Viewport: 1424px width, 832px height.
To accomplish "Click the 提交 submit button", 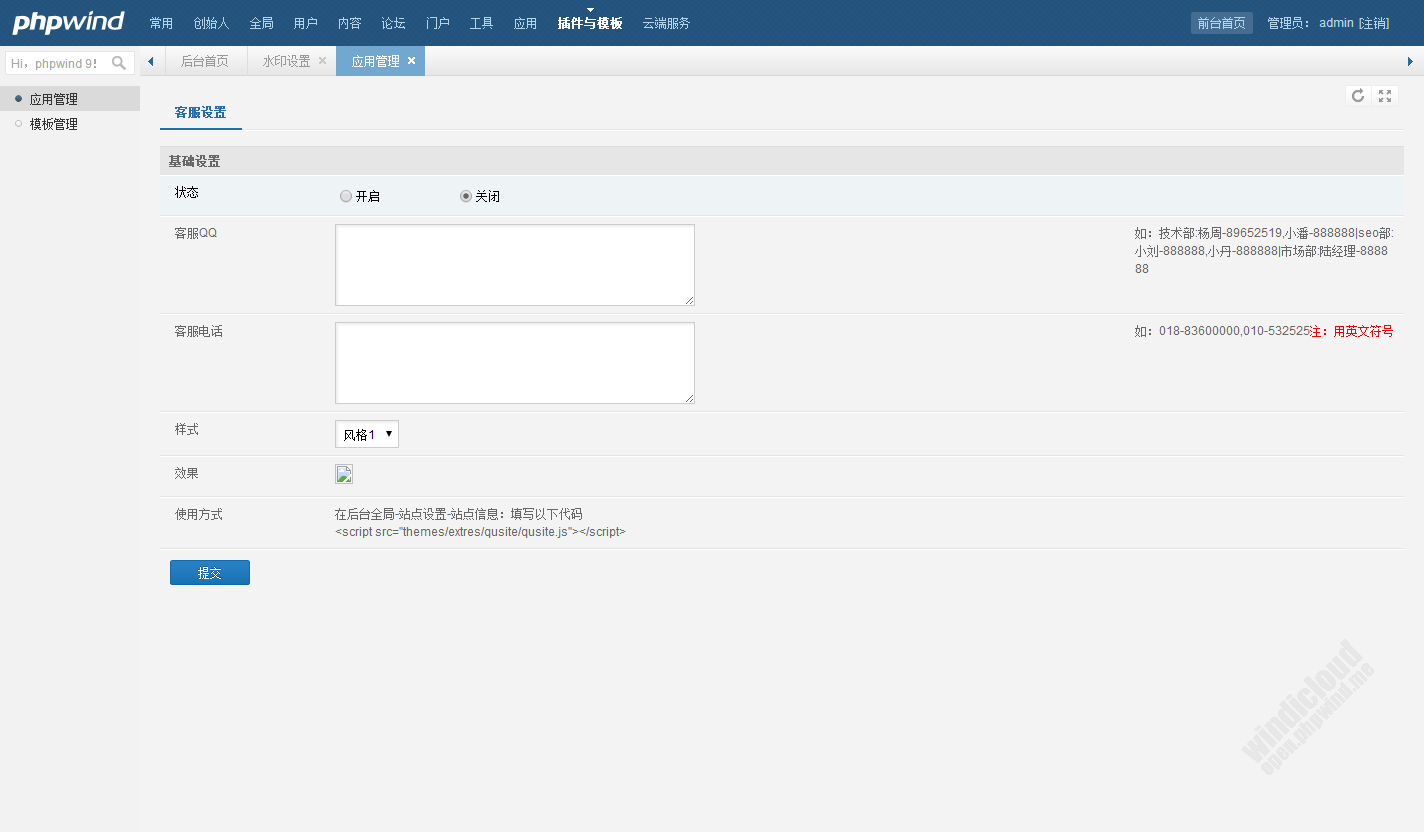I will click(x=210, y=573).
